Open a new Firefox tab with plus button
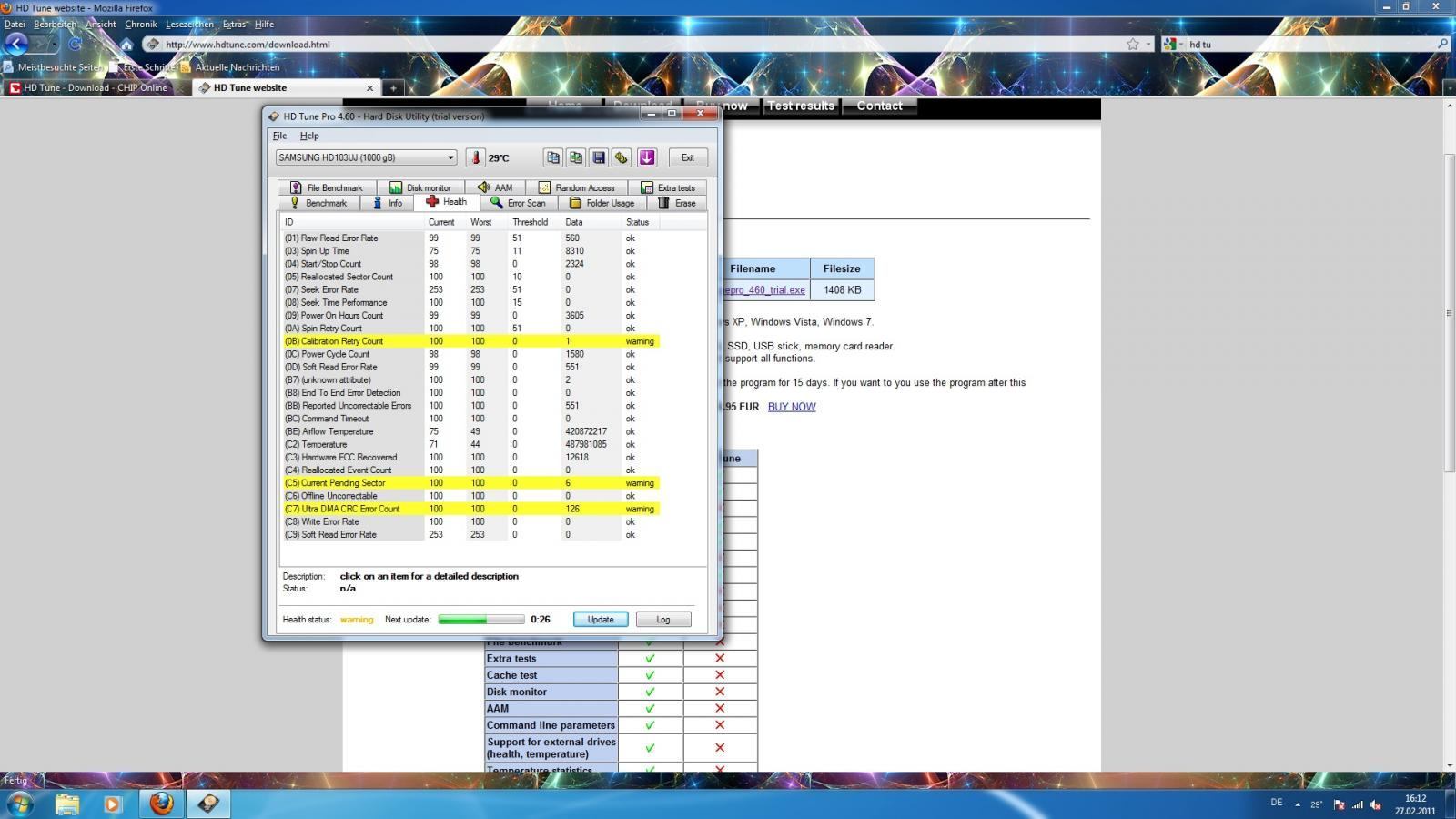This screenshot has height=819, width=1456. (x=393, y=88)
